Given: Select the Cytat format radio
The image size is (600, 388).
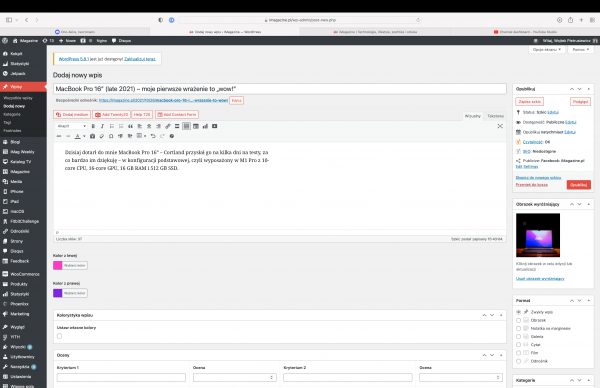Looking at the screenshot, I should (x=518, y=345).
